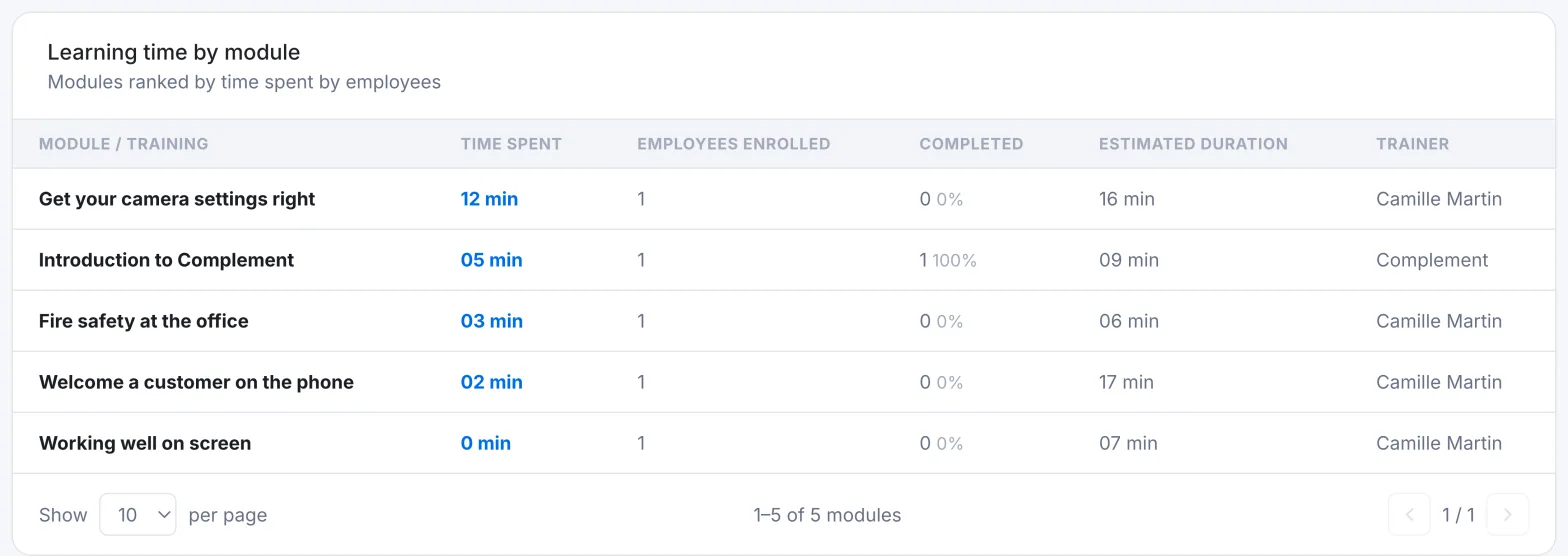Click the Modules ranked by time spent subtitle
Image resolution: width=1568 pixels, height=556 pixels.
pyautogui.click(x=244, y=82)
